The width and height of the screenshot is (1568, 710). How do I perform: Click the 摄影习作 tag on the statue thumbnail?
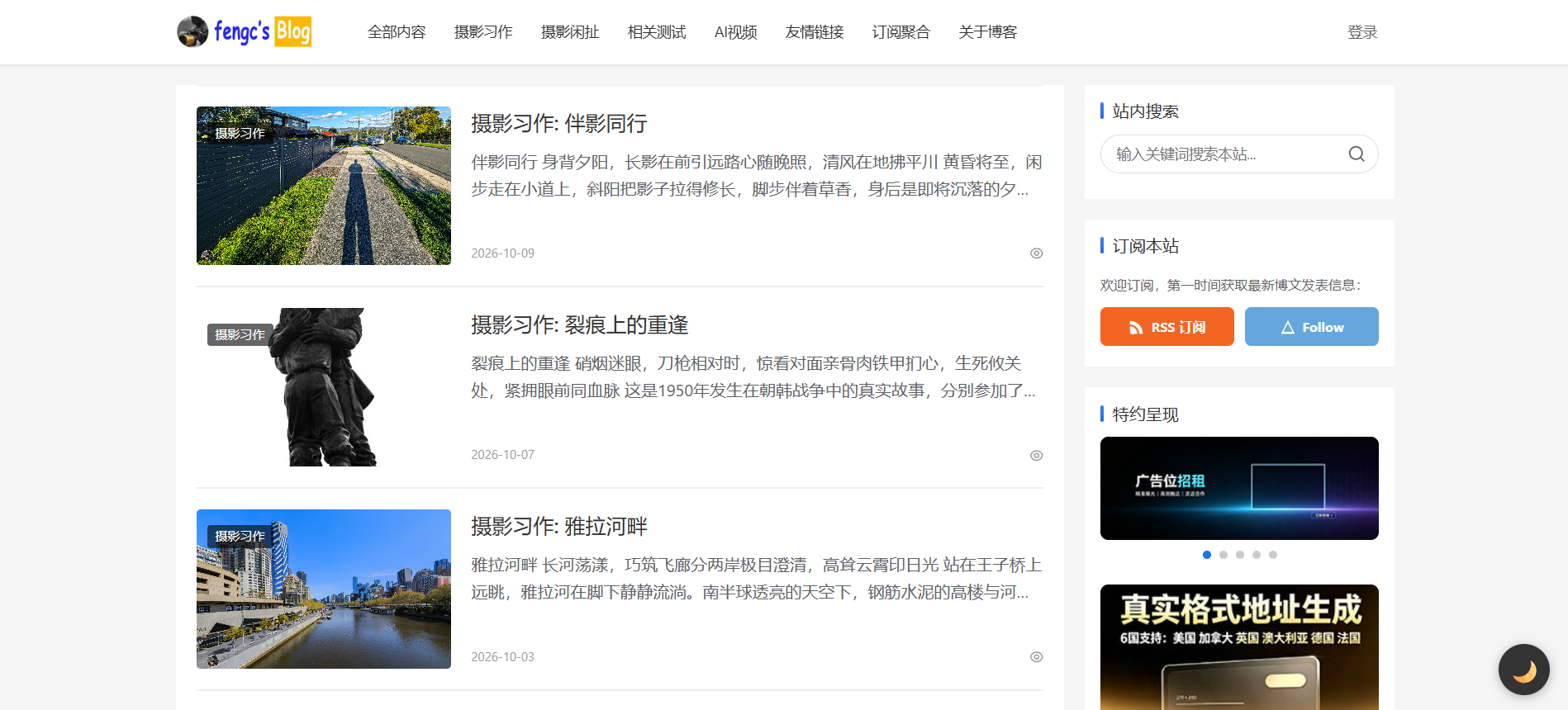tap(240, 334)
